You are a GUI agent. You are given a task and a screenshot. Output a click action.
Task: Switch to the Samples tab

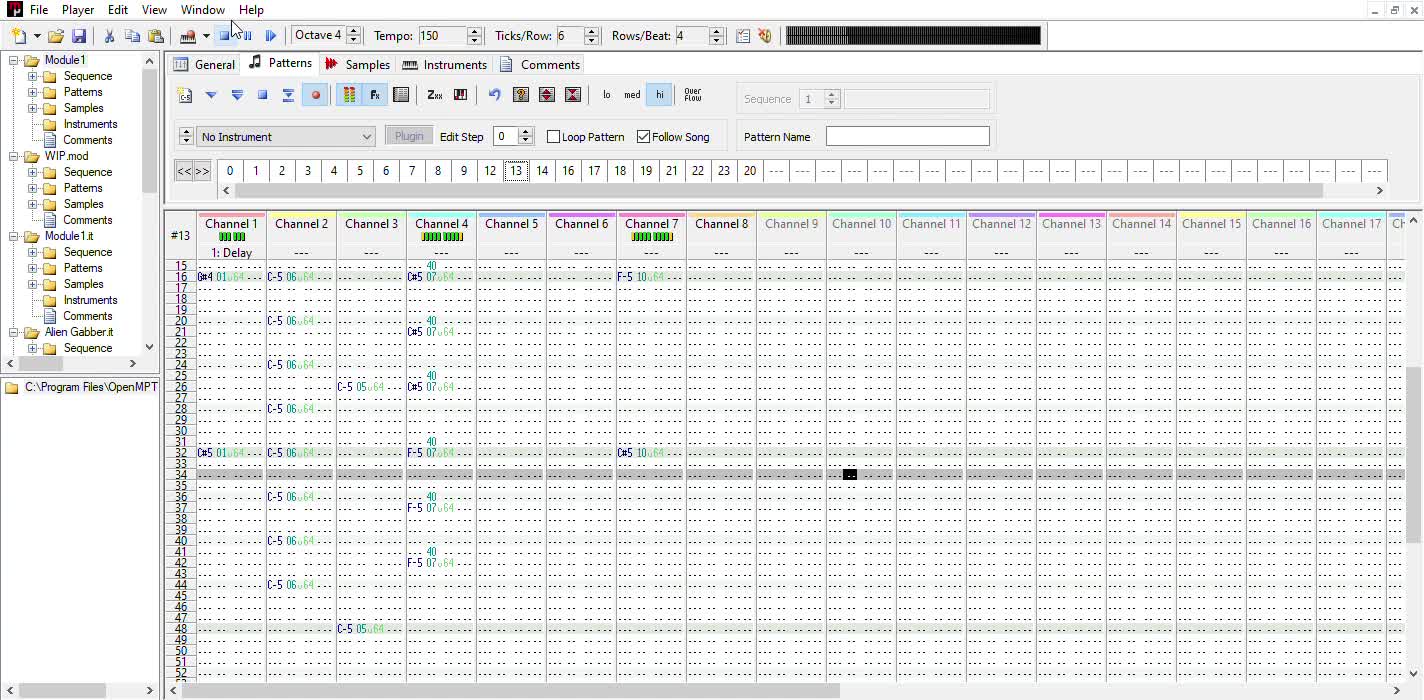[357, 64]
